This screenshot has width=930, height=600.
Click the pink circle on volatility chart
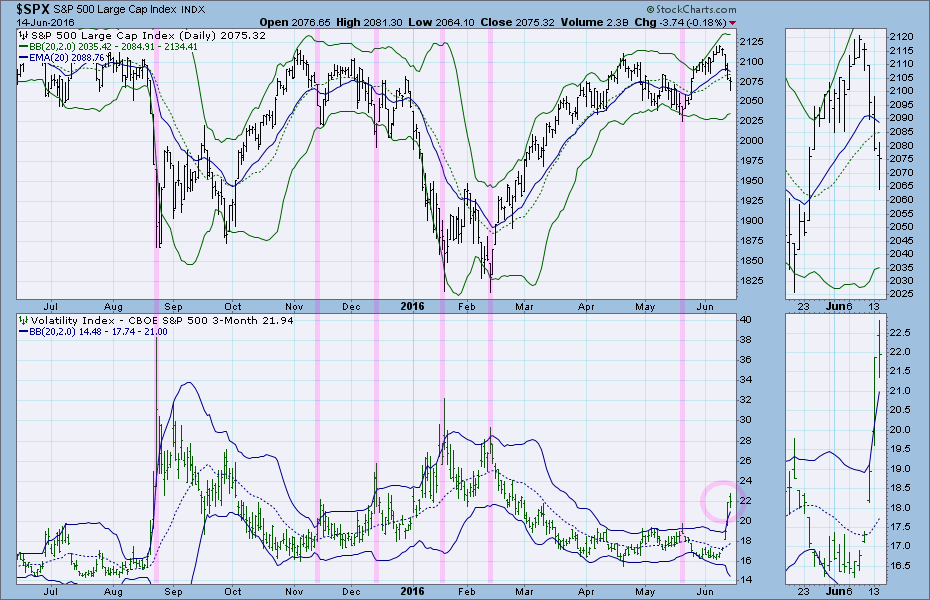point(722,499)
